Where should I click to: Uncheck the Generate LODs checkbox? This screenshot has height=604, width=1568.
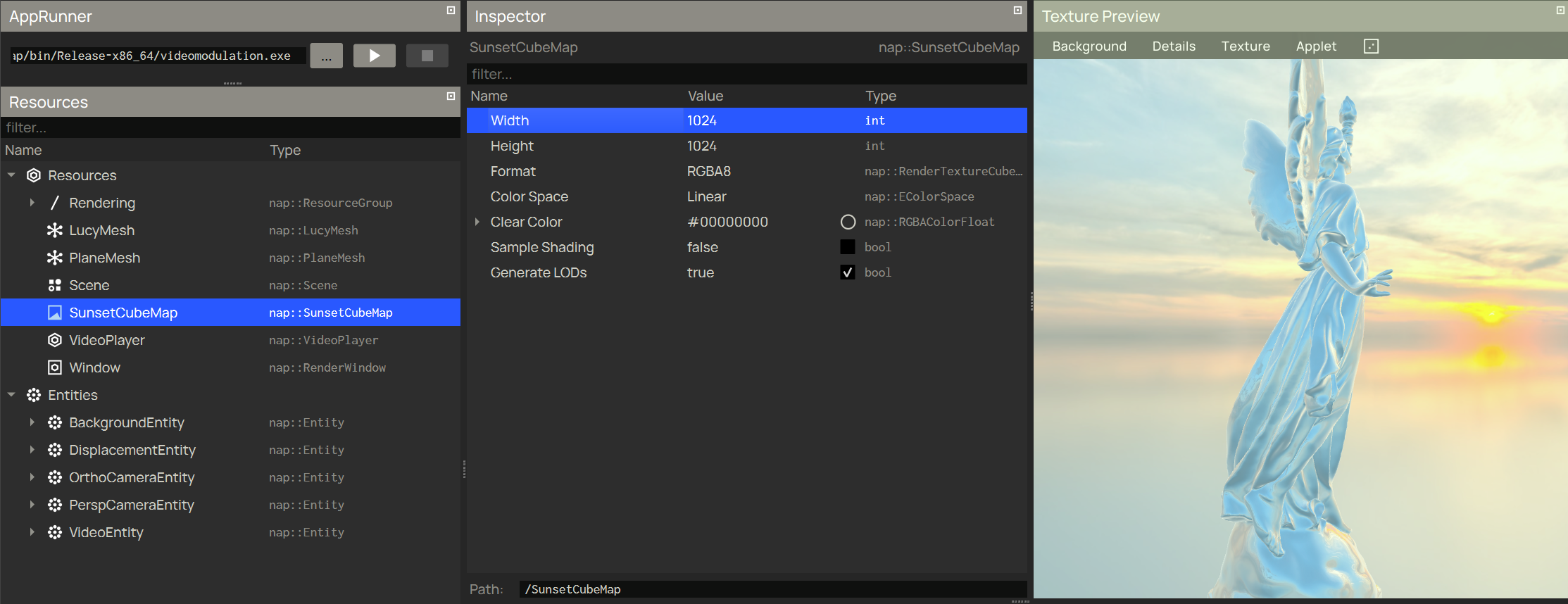[848, 272]
